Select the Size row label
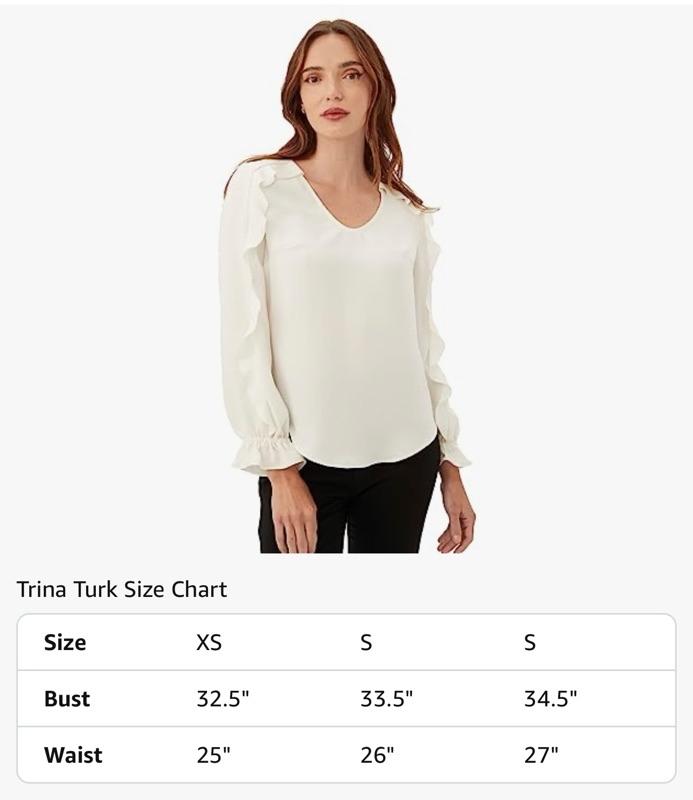The height and width of the screenshot is (800, 693). (65, 642)
